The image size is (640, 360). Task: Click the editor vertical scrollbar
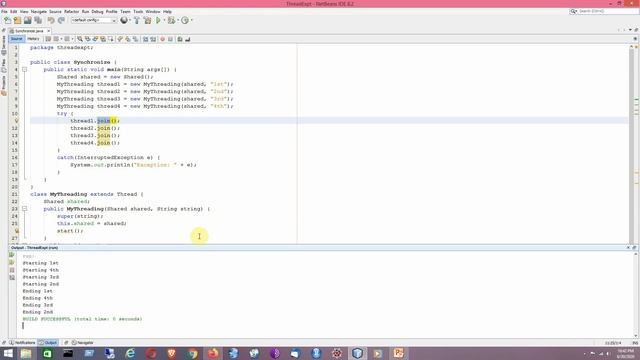[x=631, y=144]
